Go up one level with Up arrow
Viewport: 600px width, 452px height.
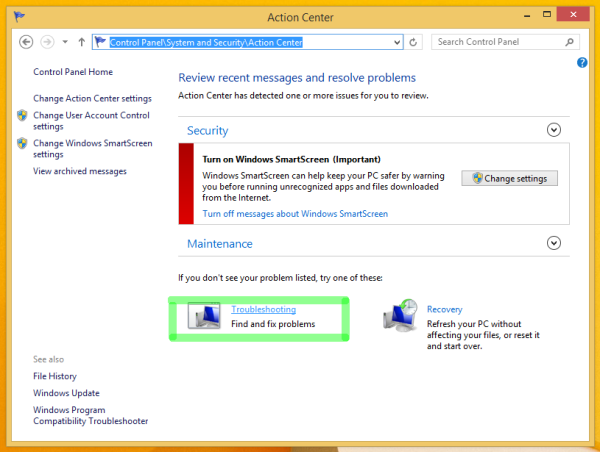82,42
